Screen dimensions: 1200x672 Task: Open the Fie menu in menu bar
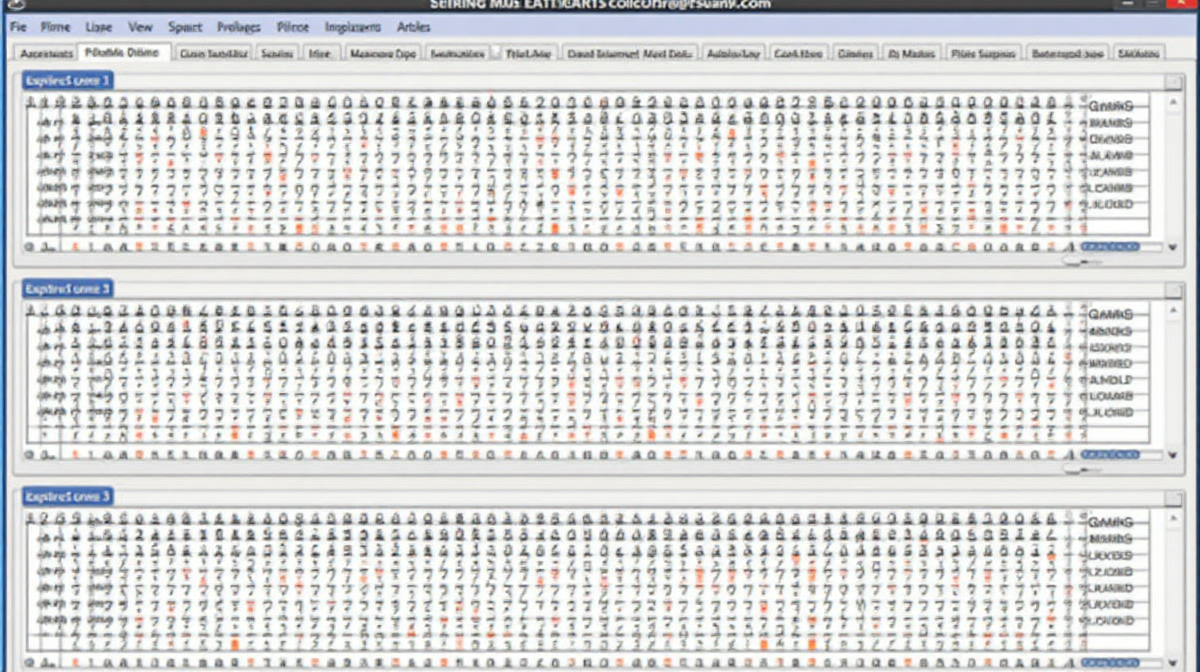point(18,27)
